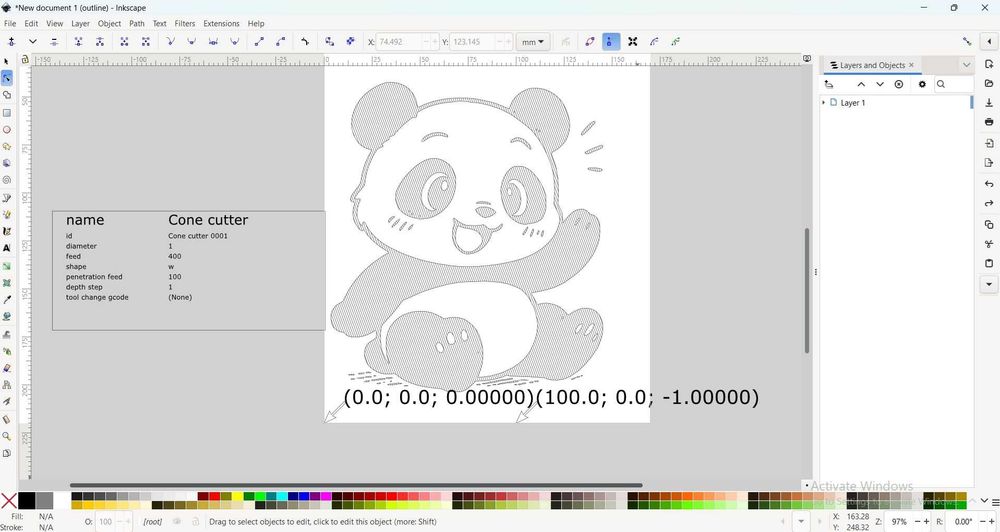The width and height of the screenshot is (1000, 532).
Task: Select the Tweak tool
Action: (6, 334)
